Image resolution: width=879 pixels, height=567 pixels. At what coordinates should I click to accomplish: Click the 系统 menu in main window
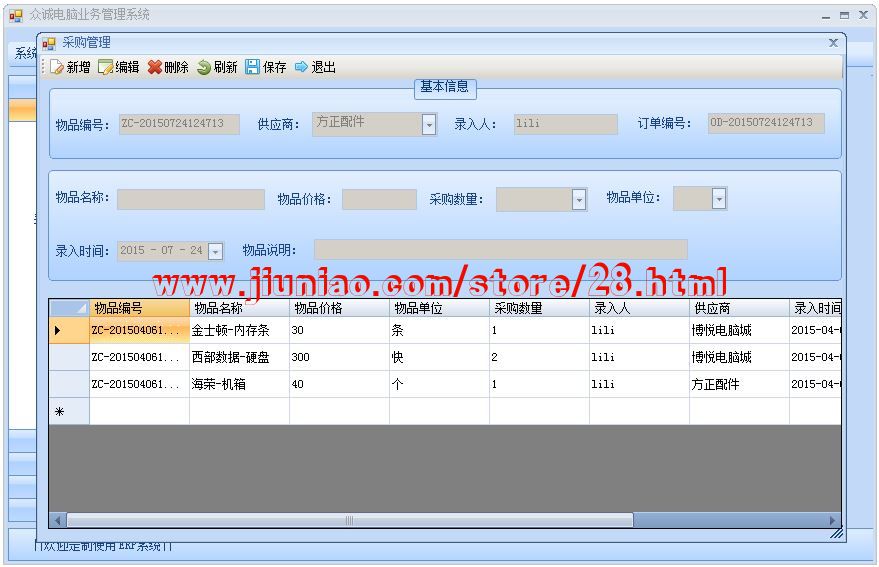[x=25, y=53]
